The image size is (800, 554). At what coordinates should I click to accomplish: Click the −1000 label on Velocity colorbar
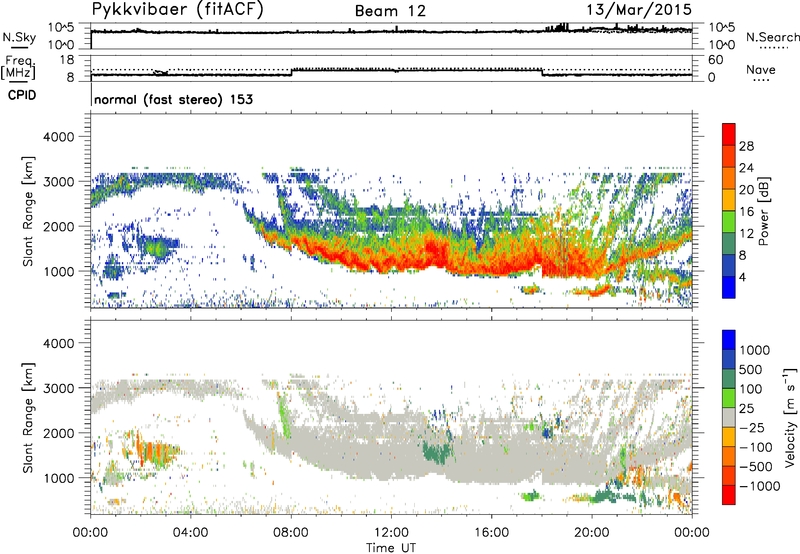pyautogui.click(x=760, y=486)
